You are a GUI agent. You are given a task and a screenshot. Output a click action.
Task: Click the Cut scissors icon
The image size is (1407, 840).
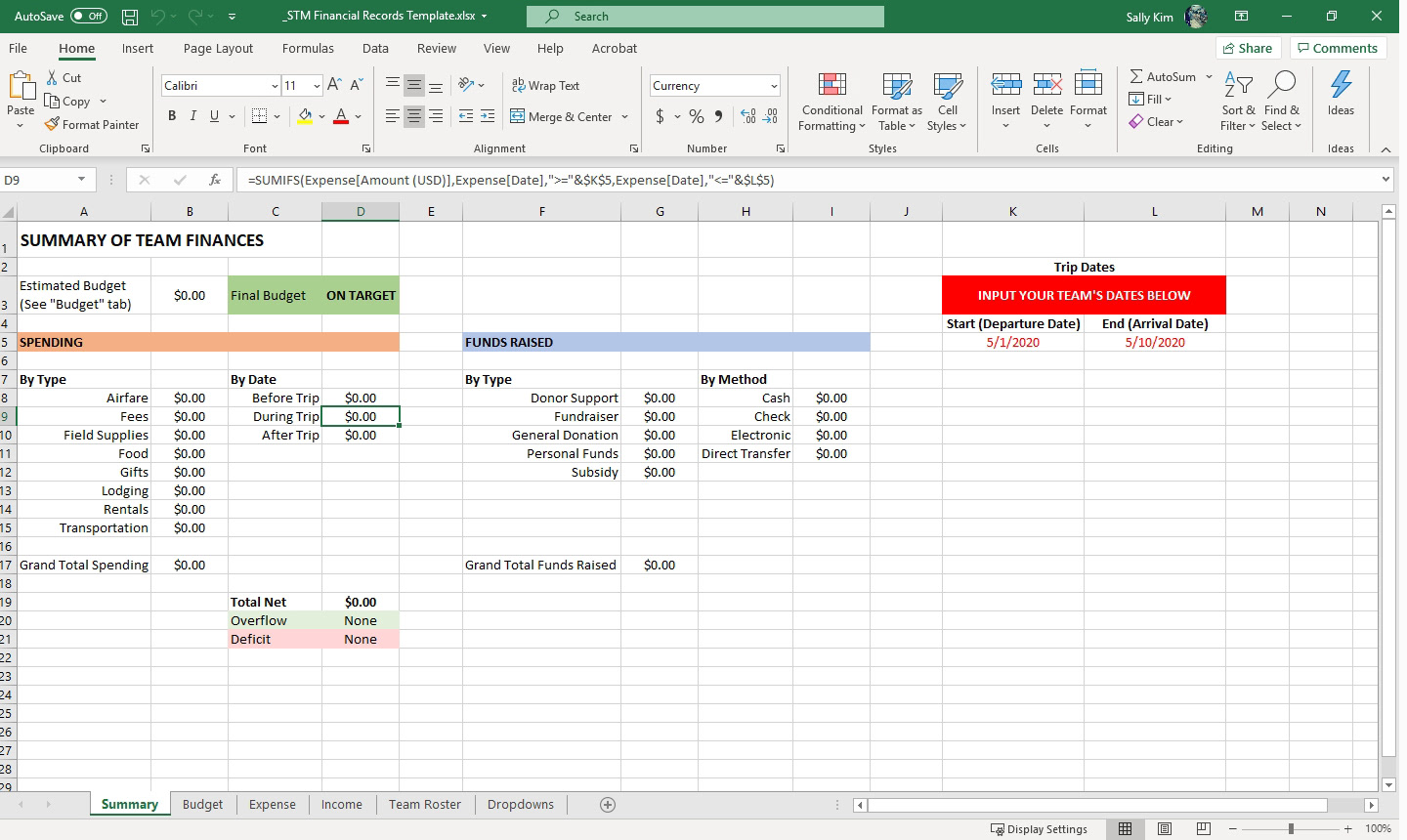(x=52, y=77)
